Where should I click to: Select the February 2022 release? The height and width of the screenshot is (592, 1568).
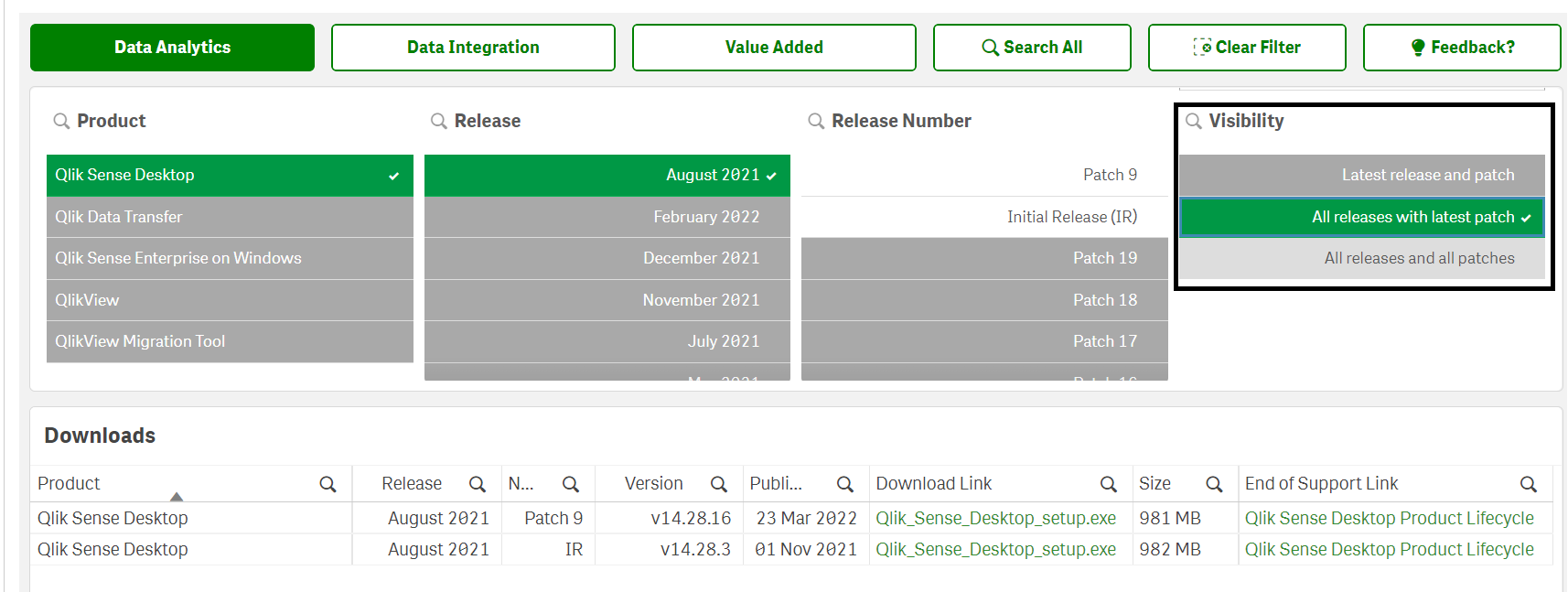(x=607, y=217)
